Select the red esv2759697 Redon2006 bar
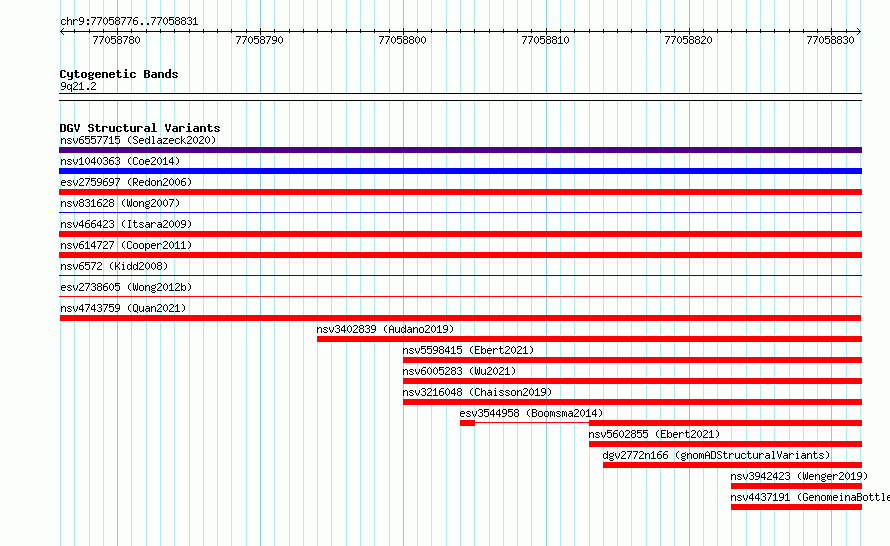 pos(460,192)
